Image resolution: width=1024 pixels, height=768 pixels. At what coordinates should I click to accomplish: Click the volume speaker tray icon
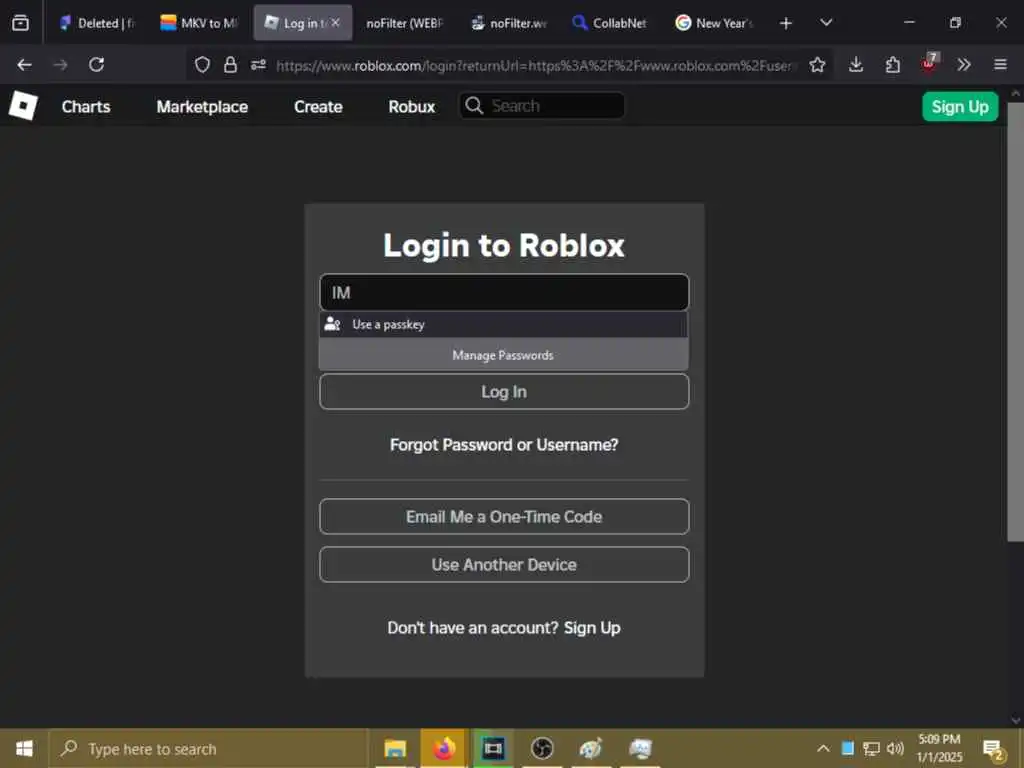[895, 748]
